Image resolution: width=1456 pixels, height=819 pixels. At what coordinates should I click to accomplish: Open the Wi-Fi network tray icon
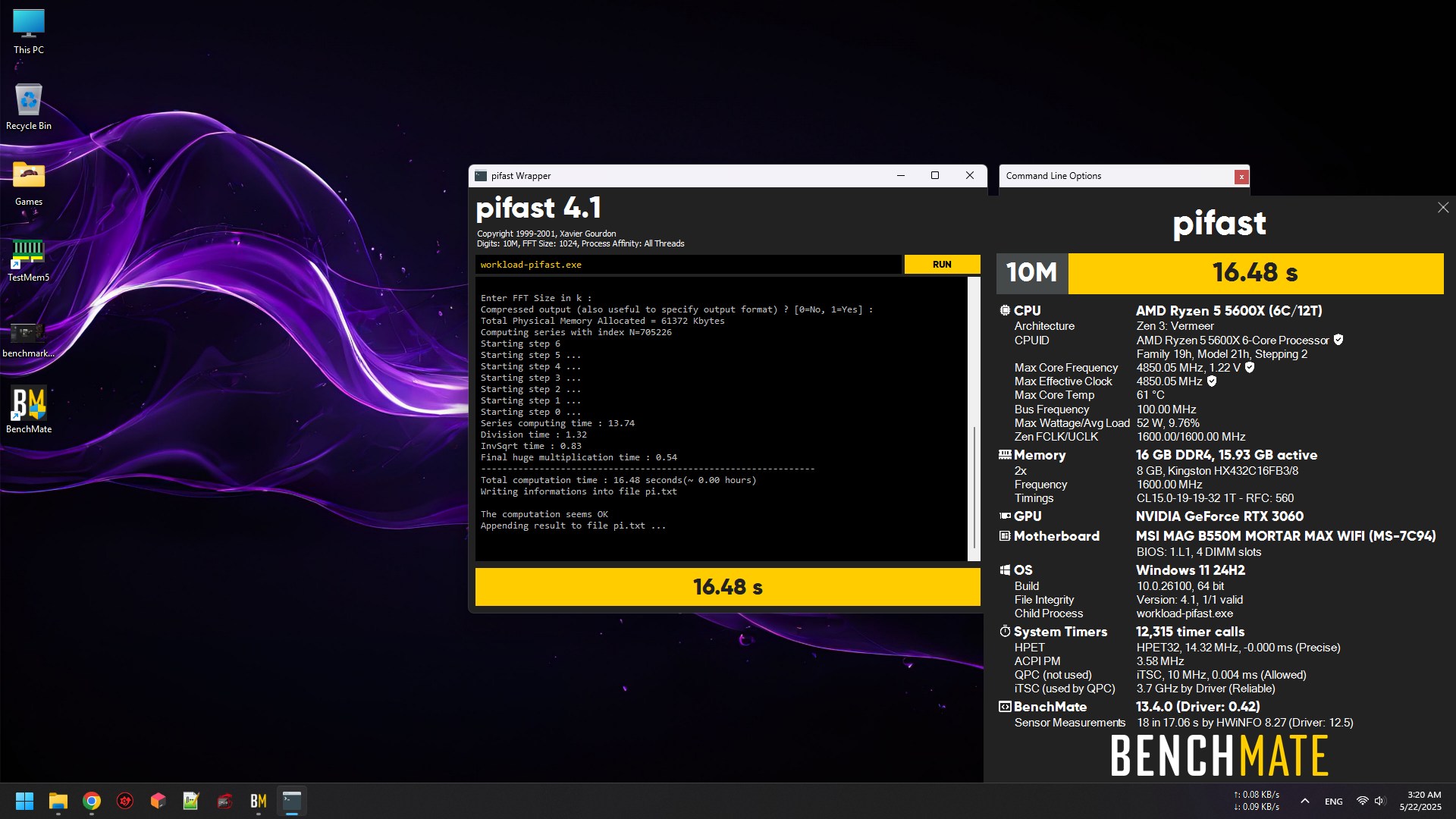point(1362,801)
